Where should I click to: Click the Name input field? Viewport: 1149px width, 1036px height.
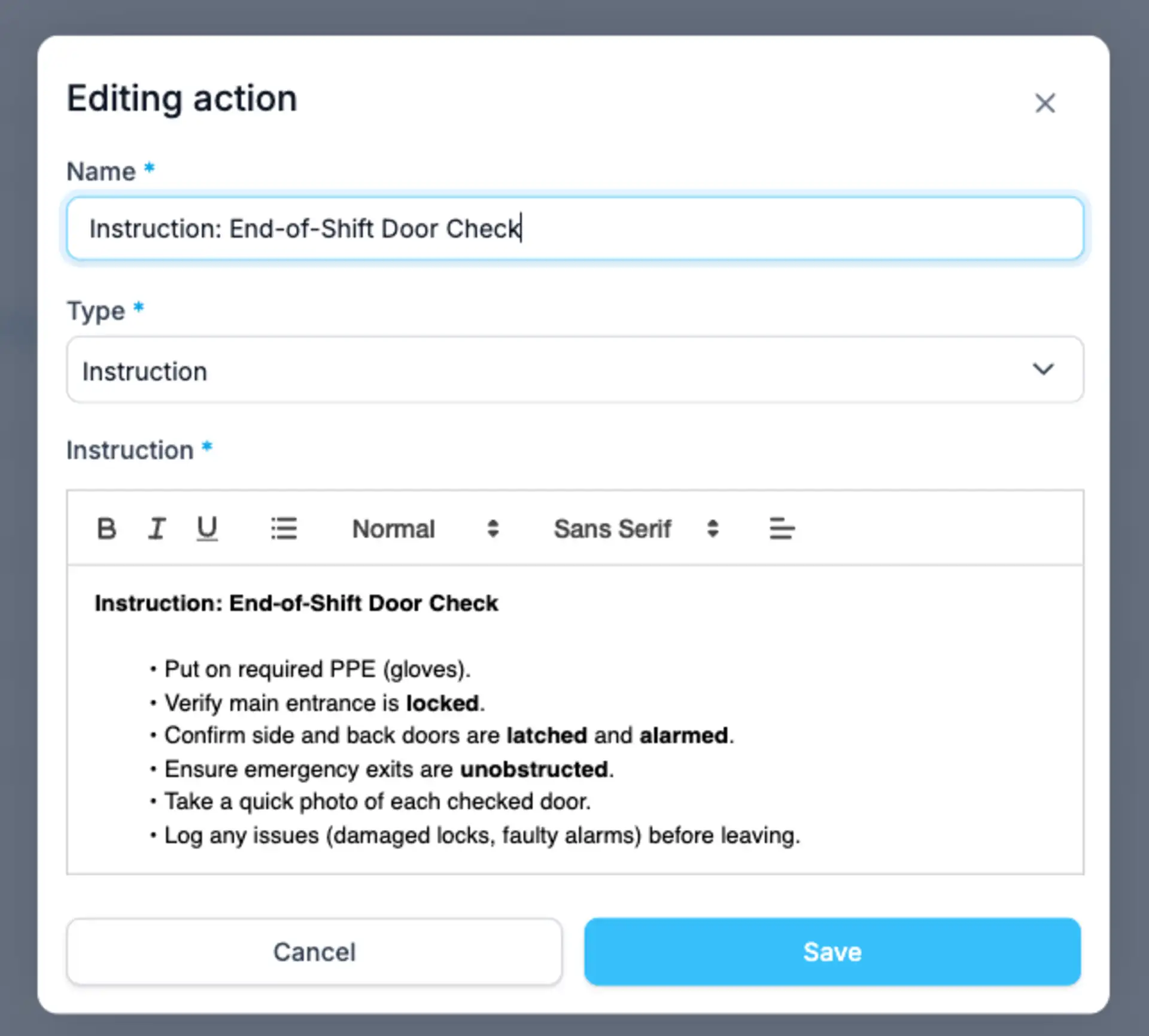(574, 228)
